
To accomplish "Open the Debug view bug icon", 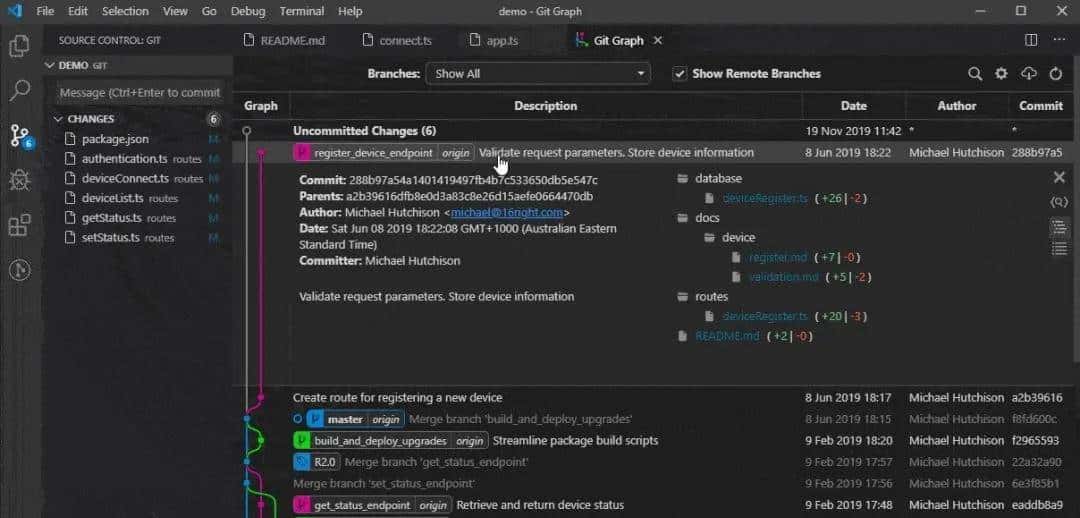I will click(19, 180).
